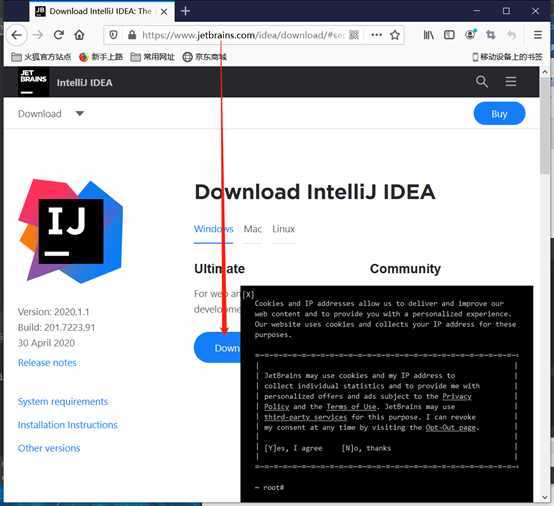This screenshot has width=554, height=506.
Task: Open the System requirements link
Action: 63,401
